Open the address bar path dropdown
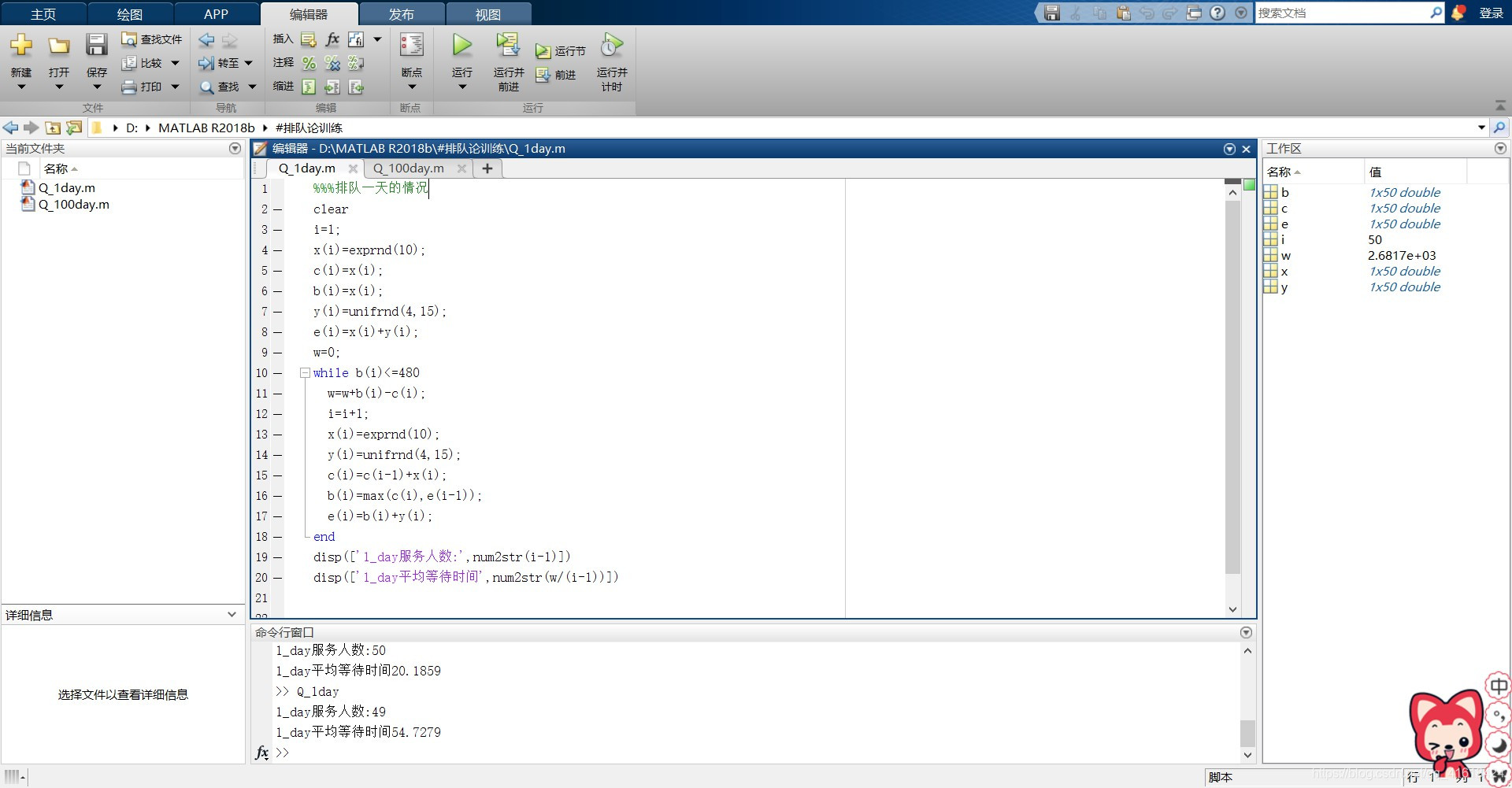 click(1481, 128)
